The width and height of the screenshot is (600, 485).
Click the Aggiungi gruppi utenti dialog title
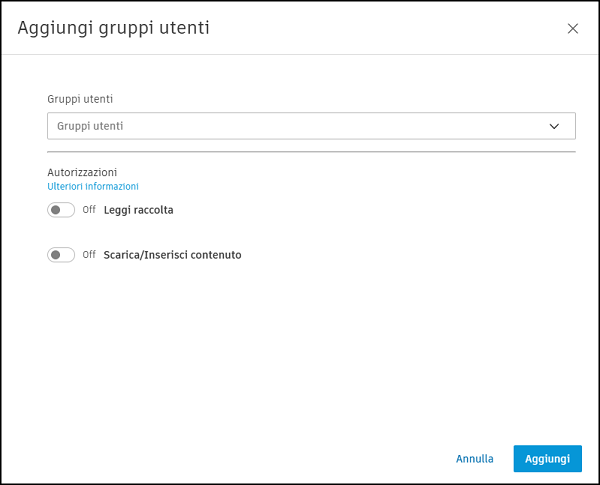coord(113,28)
